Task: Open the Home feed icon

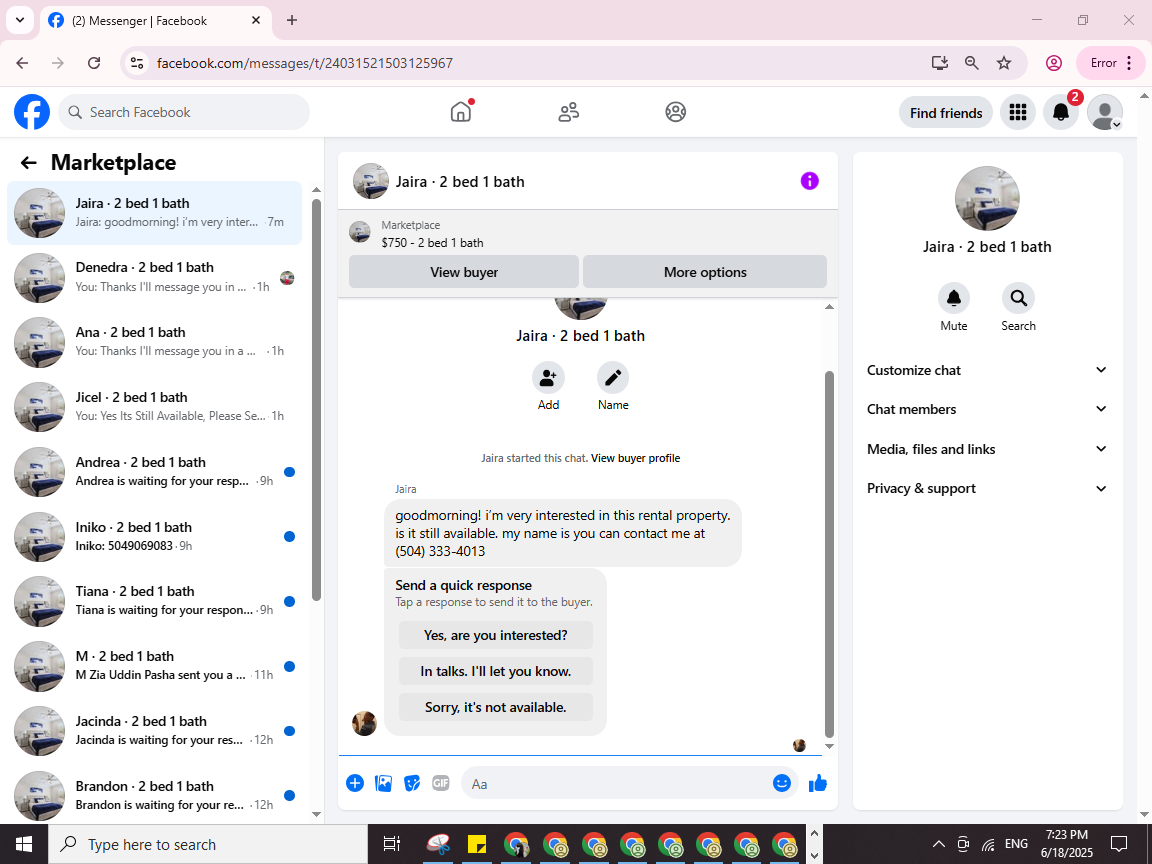Action: coord(461,112)
